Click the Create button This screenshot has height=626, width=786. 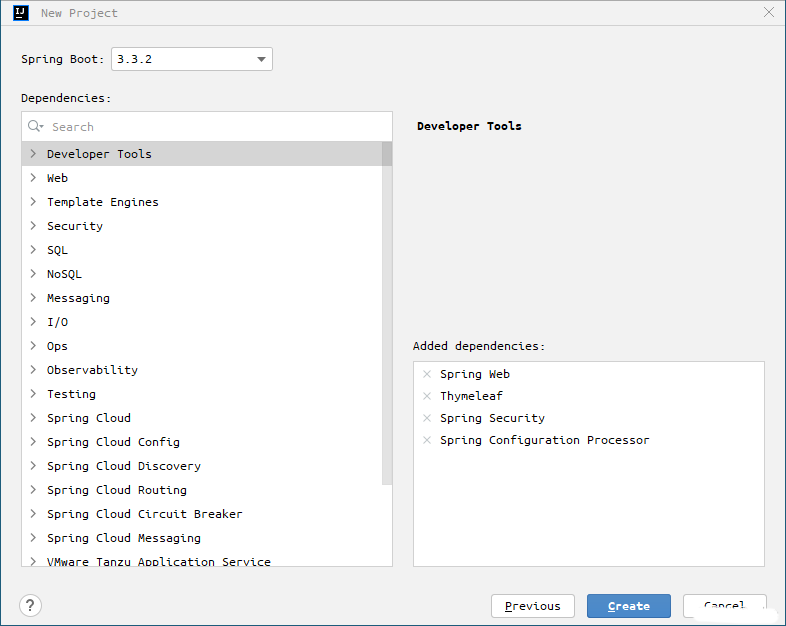629,606
